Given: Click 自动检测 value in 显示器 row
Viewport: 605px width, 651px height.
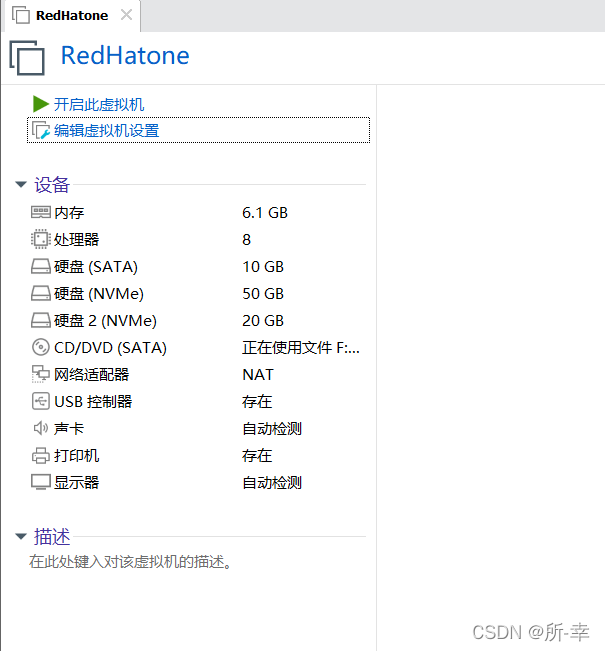Looking at the screenshot, I should (x=272, y=482).
